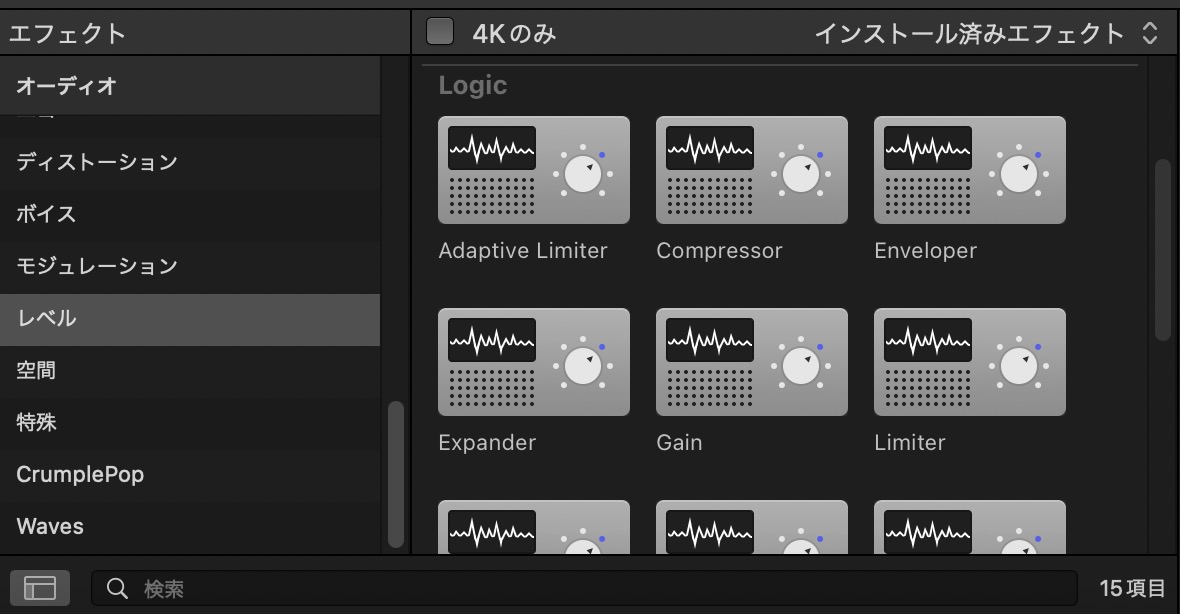Screen dimensions: 1180x614
Task: Open the インストール済みエフェクト dropdown
Action: click(985, 33)
